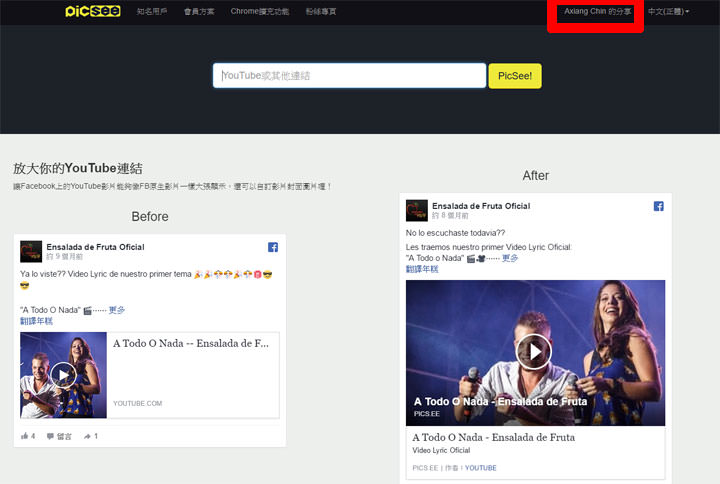The width and height of the screenshot is (720, 484).
Task: Click the page avatar in Before post
Action: (31, 251)
